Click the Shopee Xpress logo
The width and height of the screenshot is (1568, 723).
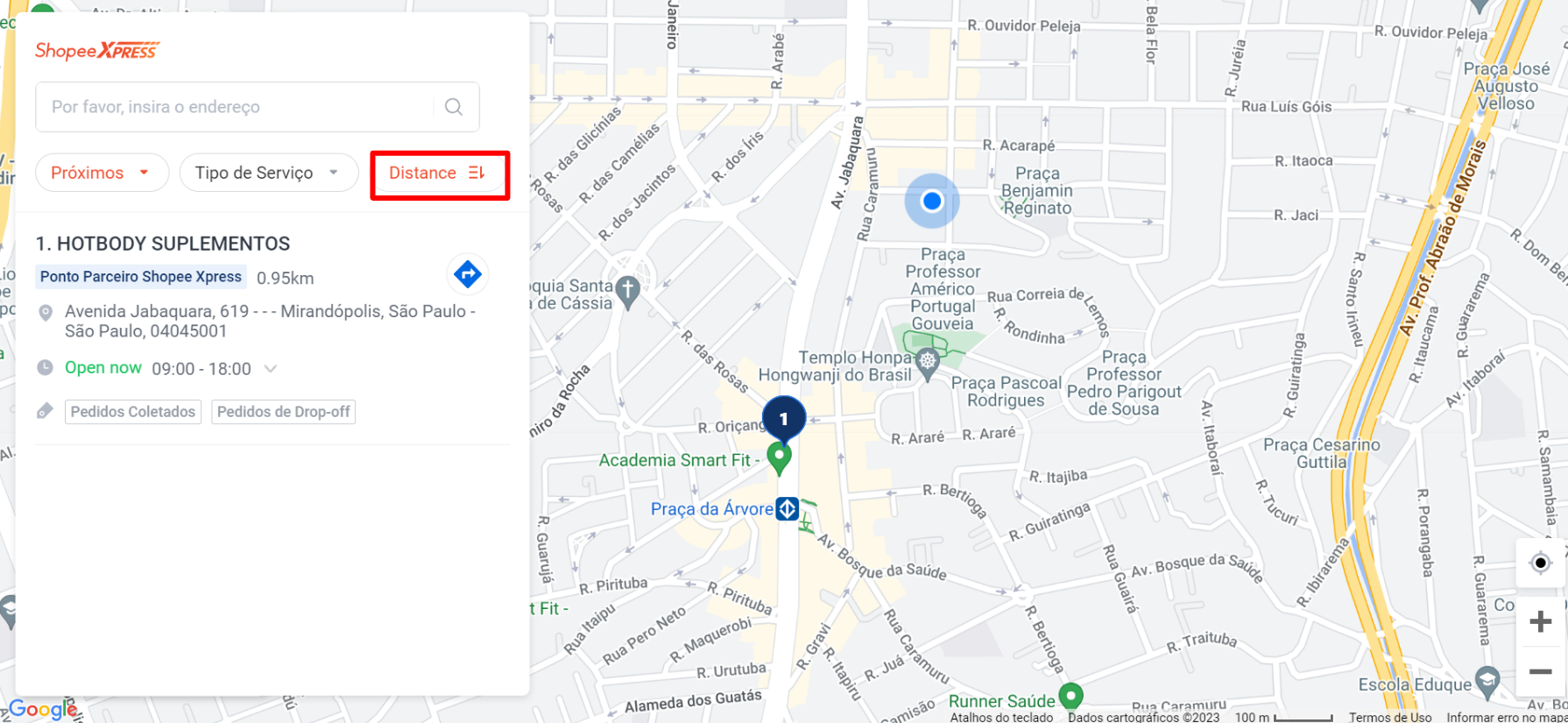click(x=97, y=51)
